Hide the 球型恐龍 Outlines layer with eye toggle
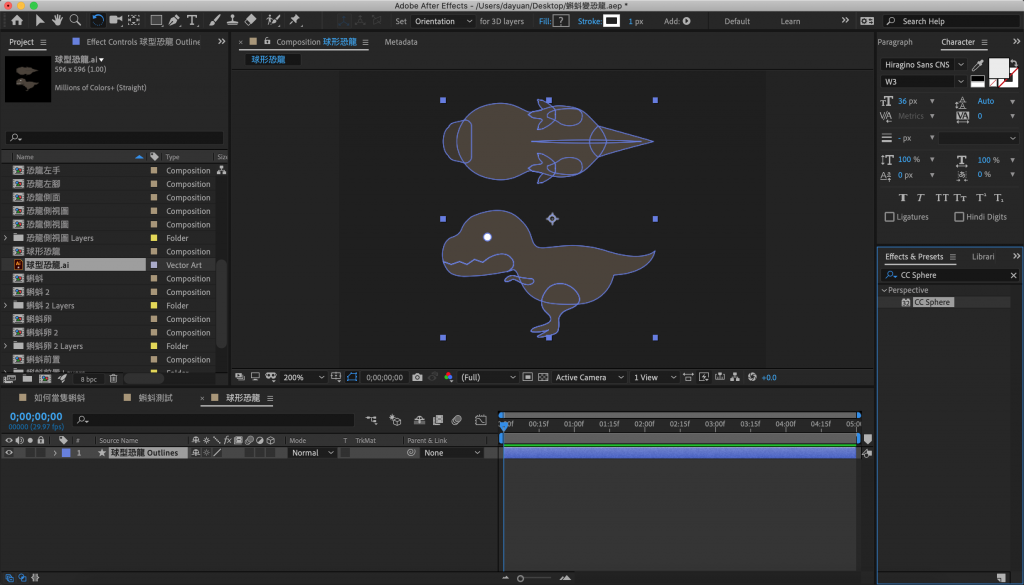This screenshot has width=1024, height=585. tap(9, 453)
